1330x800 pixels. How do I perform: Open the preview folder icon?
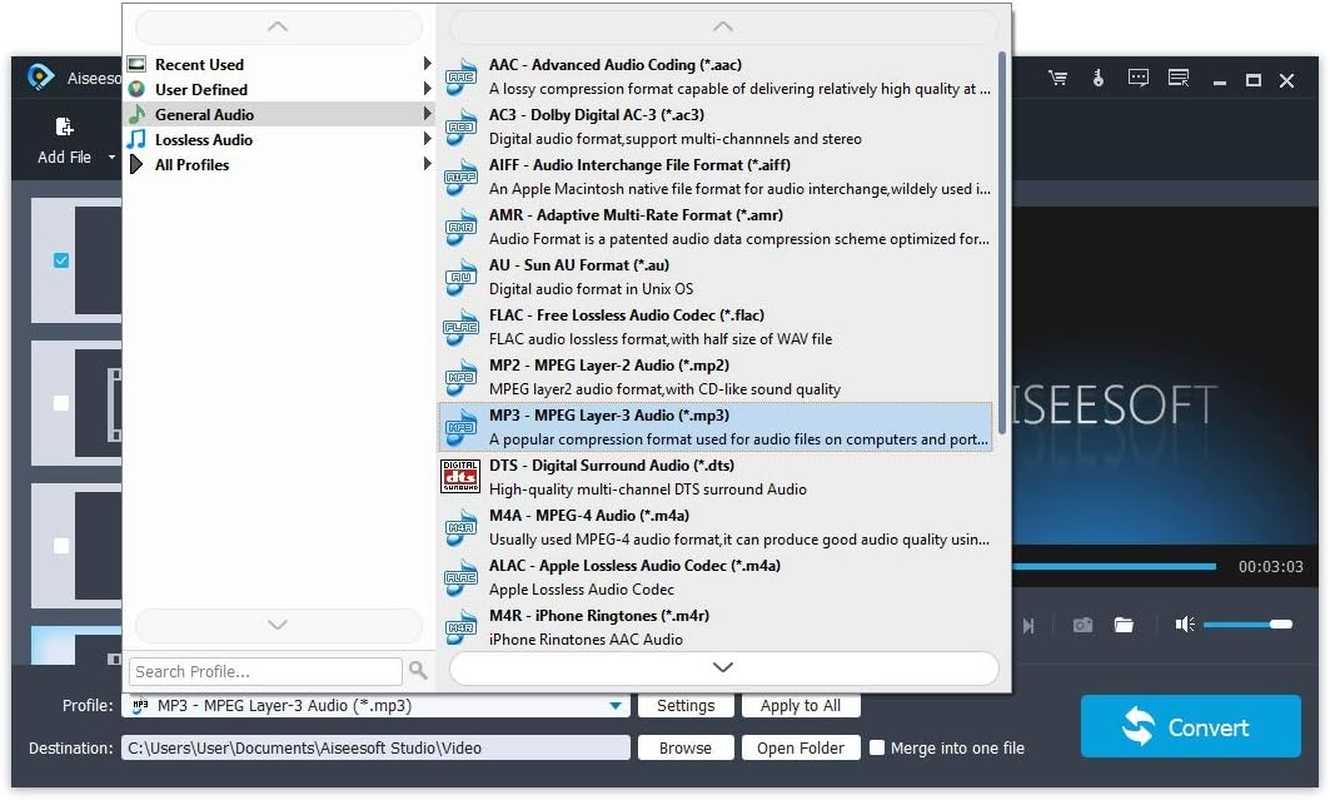tap(1124, 624)
